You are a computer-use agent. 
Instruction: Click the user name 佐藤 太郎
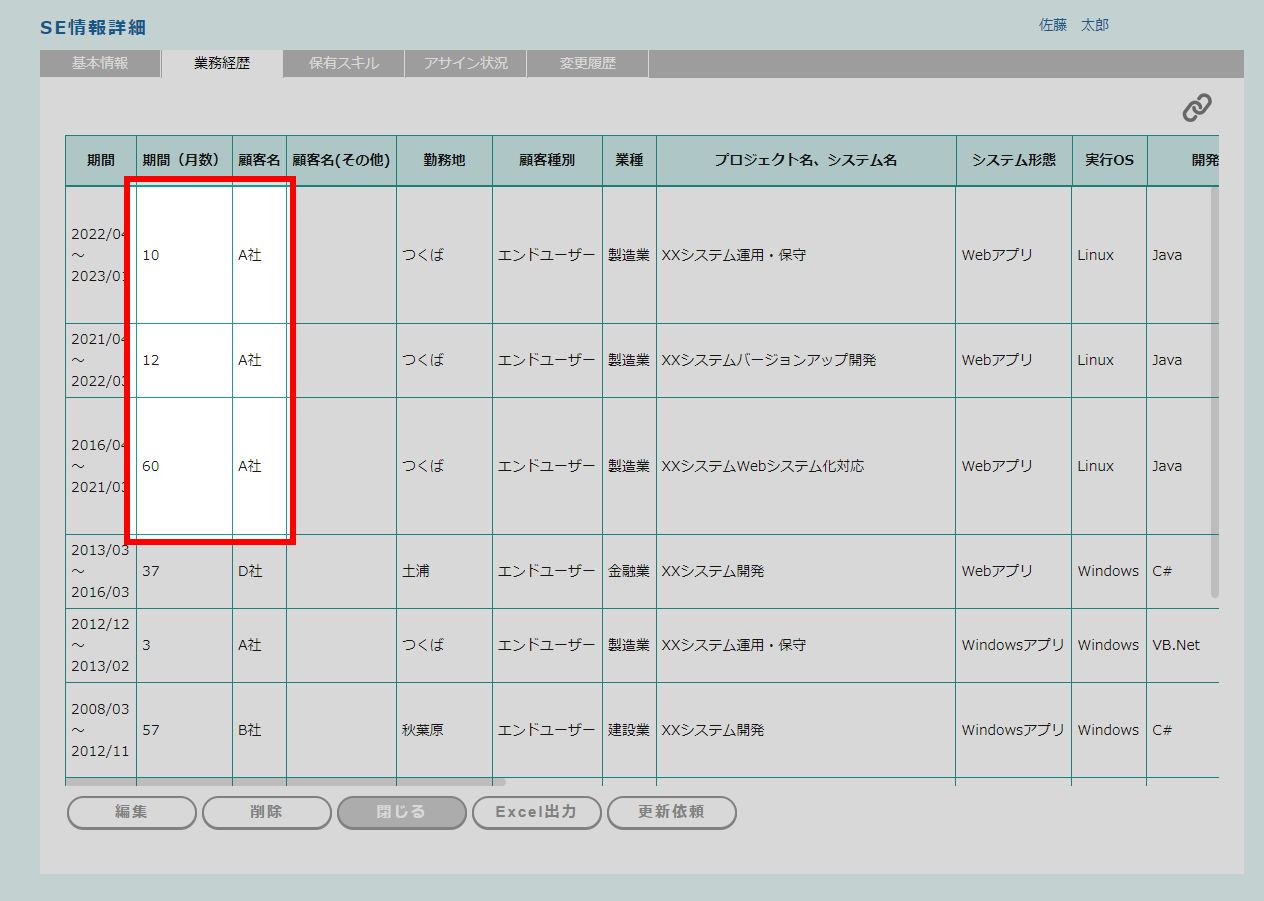(x=1073, y=25)
